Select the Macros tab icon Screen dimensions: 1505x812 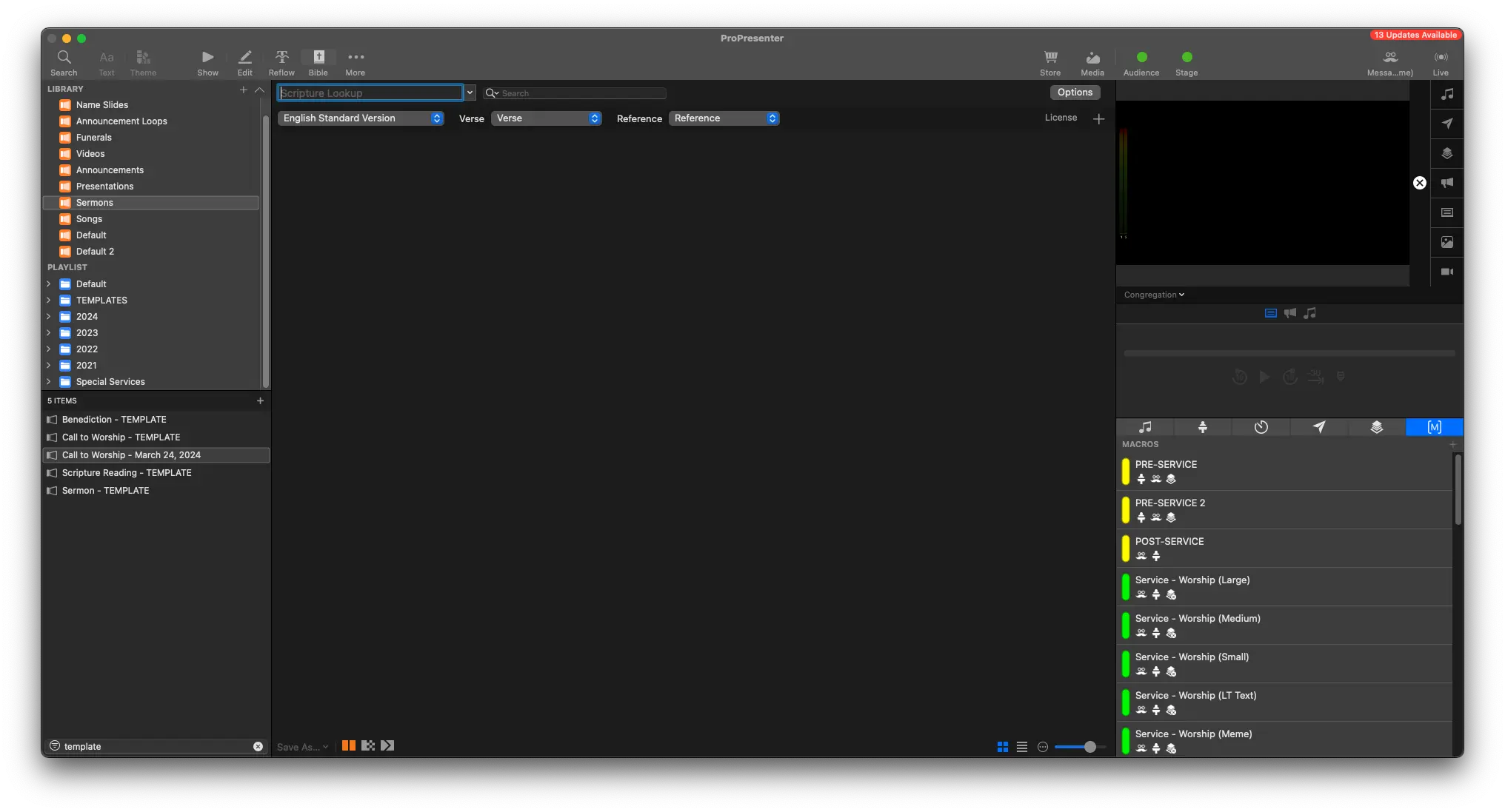coord(1434,427)
